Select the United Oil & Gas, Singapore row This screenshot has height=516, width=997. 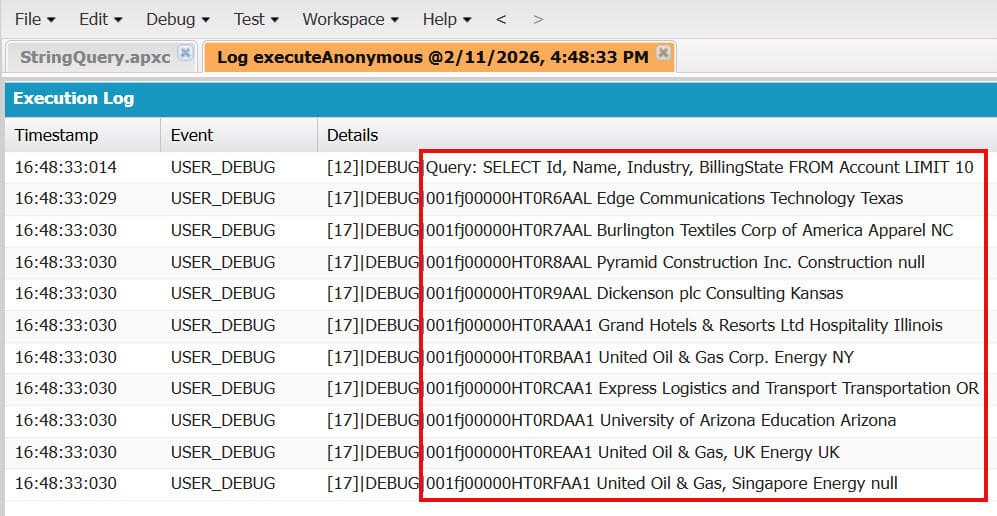coord(501,484)
